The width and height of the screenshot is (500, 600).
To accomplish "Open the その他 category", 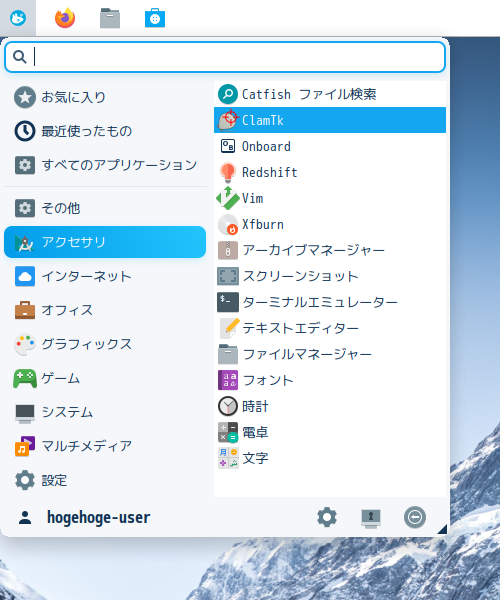I will 105,208.
